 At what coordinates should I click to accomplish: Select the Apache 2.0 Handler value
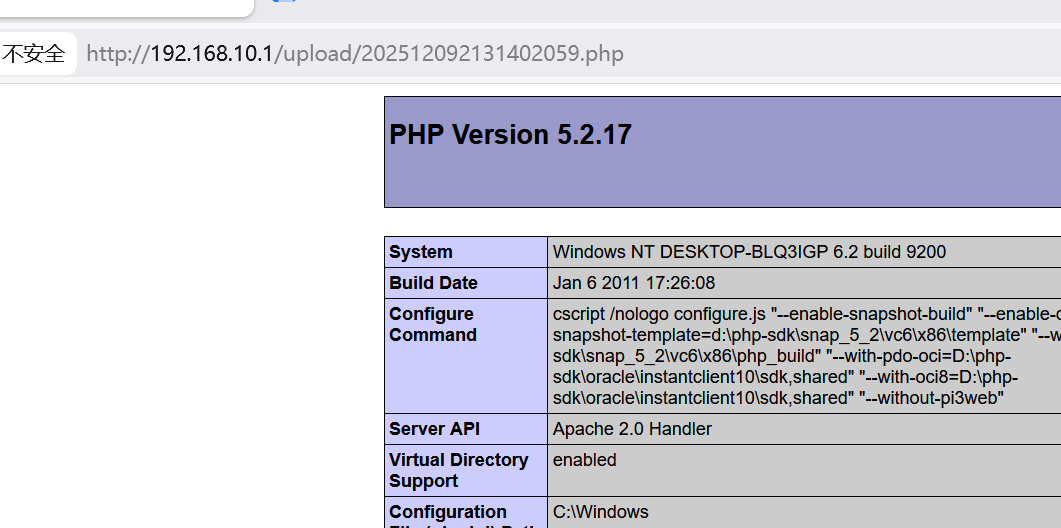click(632, 429)
